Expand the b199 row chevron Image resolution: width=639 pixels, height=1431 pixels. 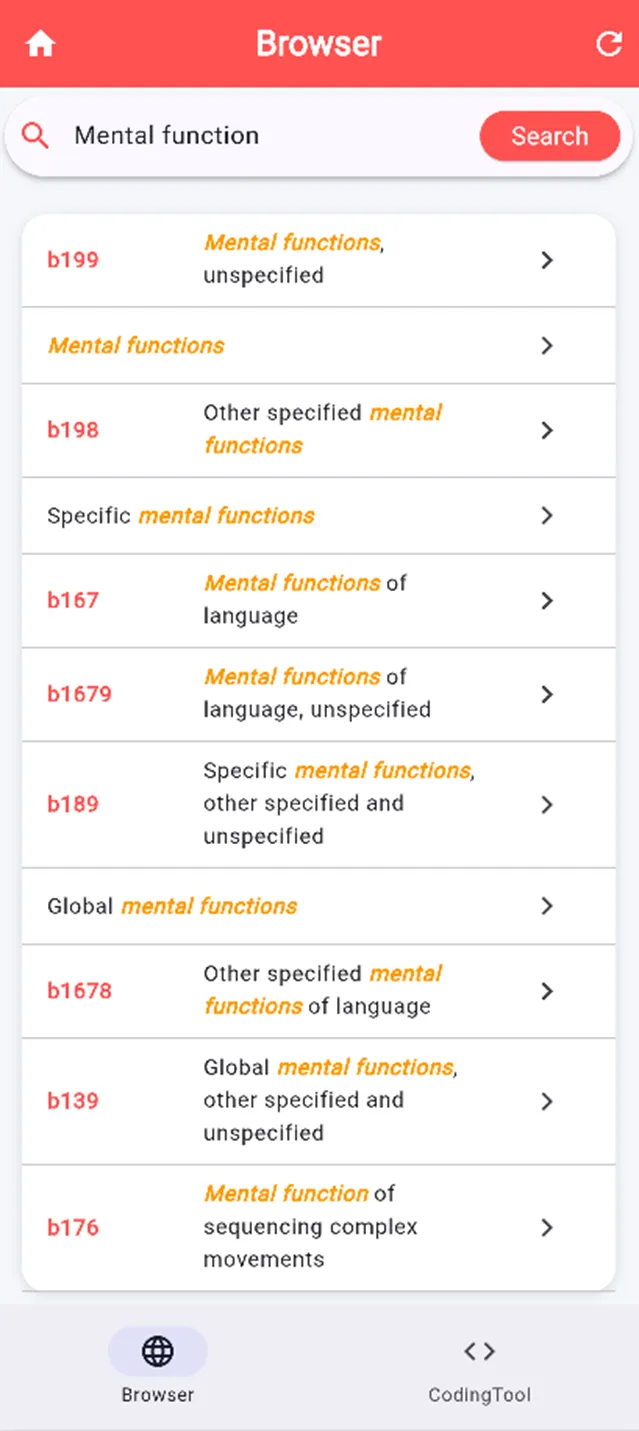546,260
